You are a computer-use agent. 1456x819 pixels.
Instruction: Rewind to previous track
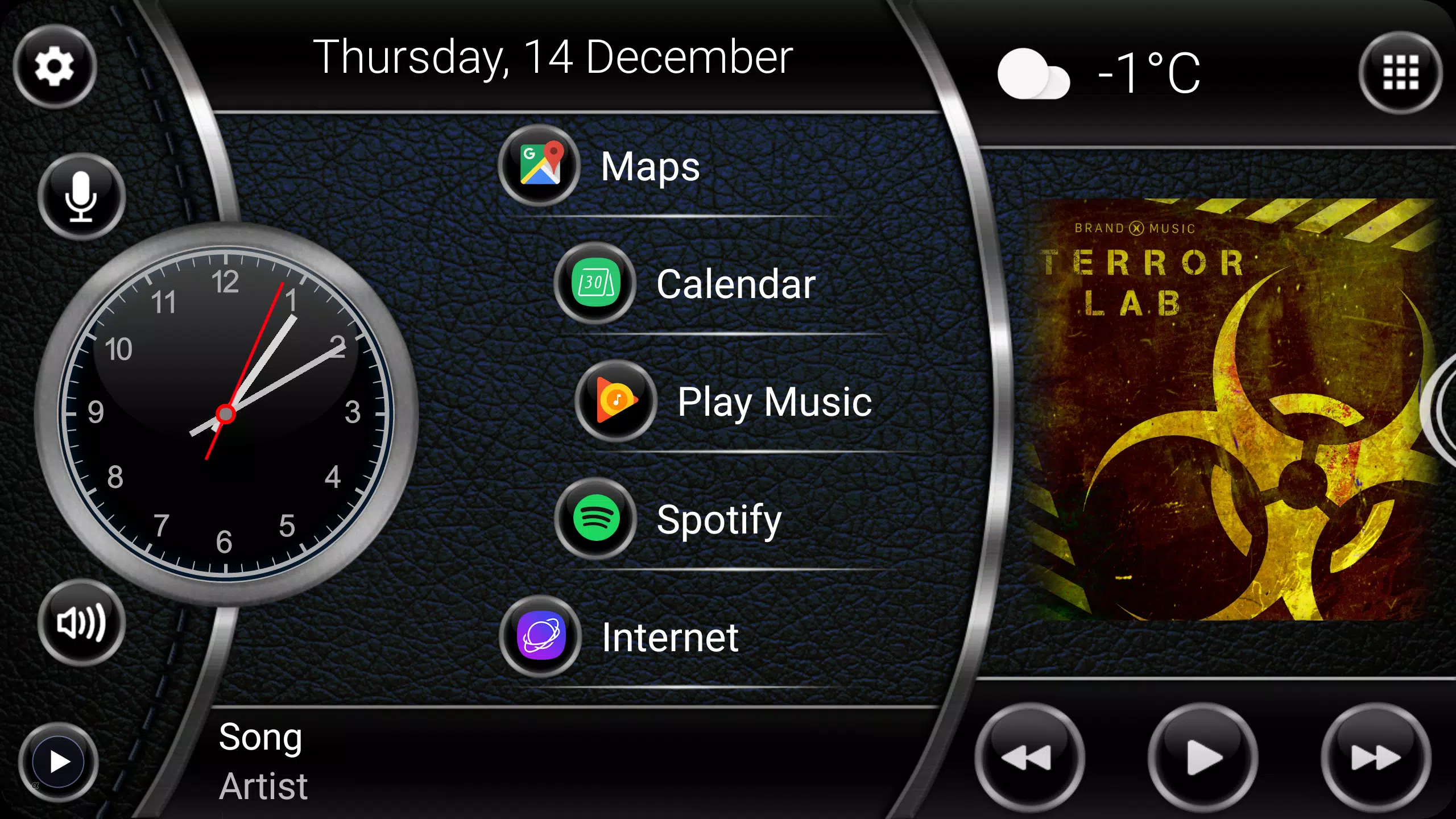(x=1028, y=757)
